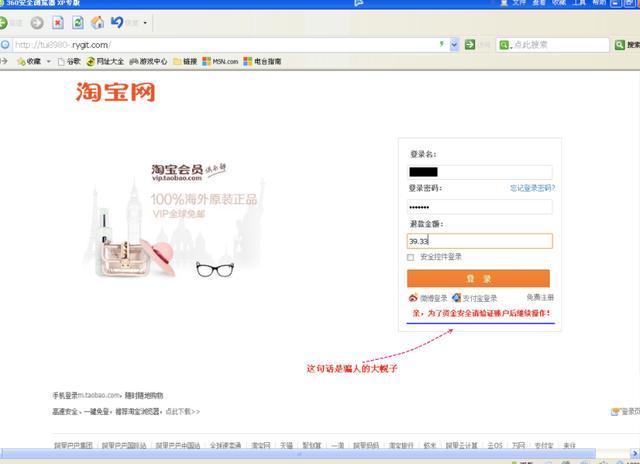The image size is (640, 464).
Task: Click the 全球速卖通 footer link
Action: click(225, 445)
